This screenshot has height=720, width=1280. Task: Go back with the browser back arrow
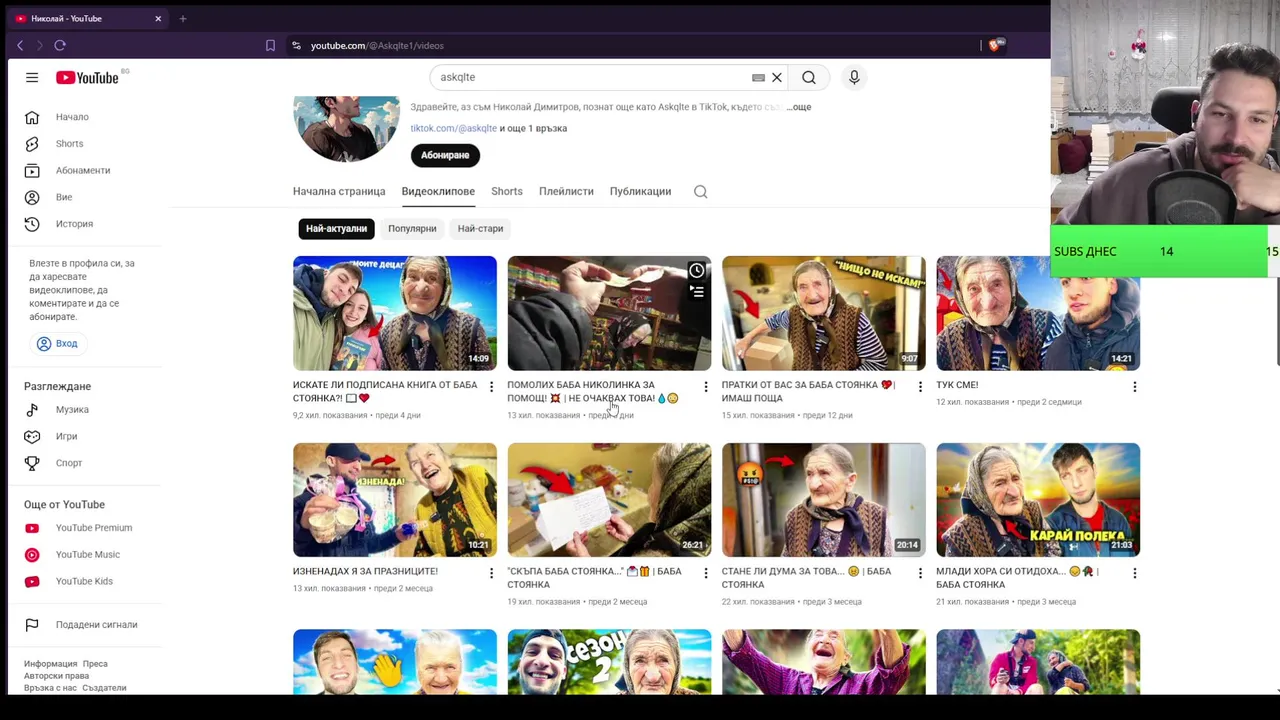click(20, 45)
